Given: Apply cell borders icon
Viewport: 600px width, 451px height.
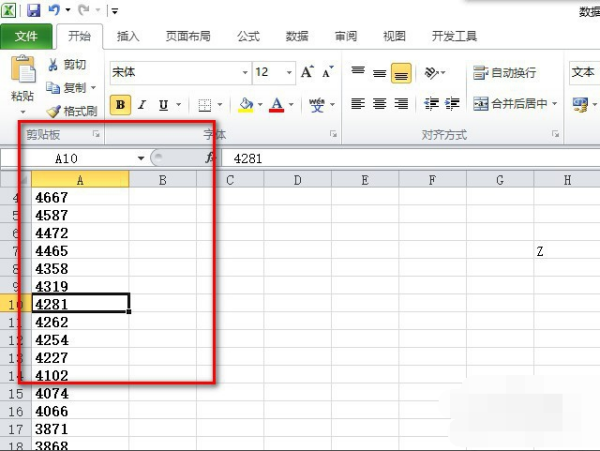Looking at the screenshot, I should [x=205, y=104].
